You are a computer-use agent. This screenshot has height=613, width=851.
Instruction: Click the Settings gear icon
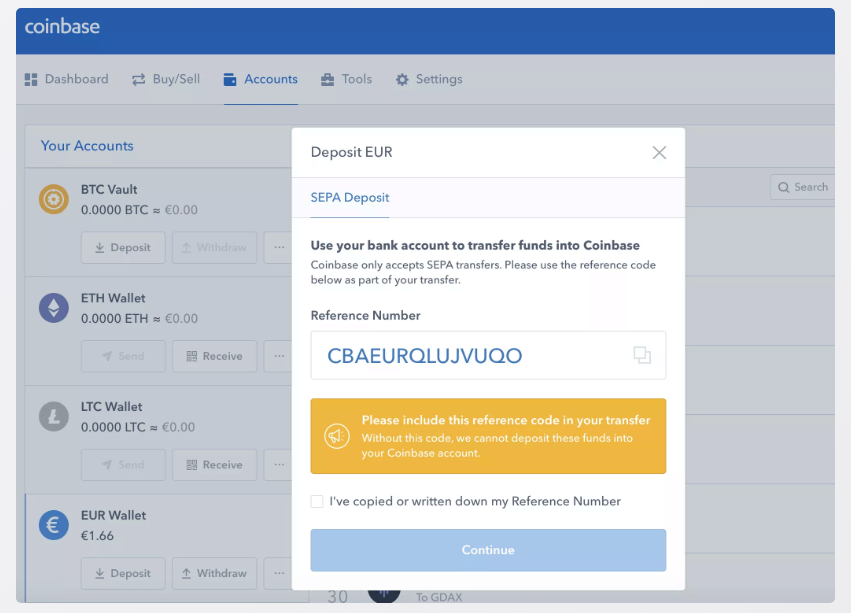pos(402,80)
